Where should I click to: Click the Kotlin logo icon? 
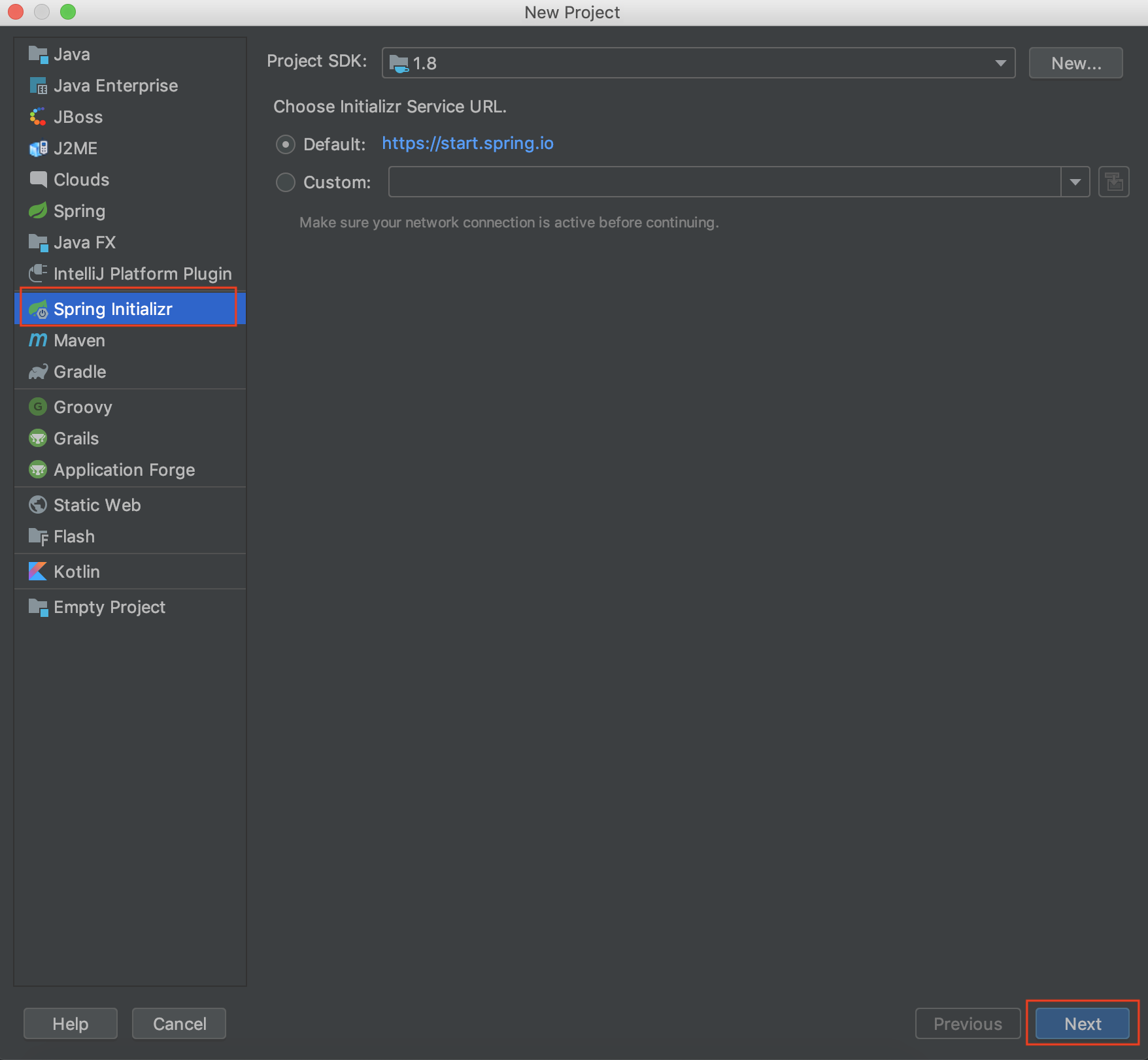[x=38, y=572]
